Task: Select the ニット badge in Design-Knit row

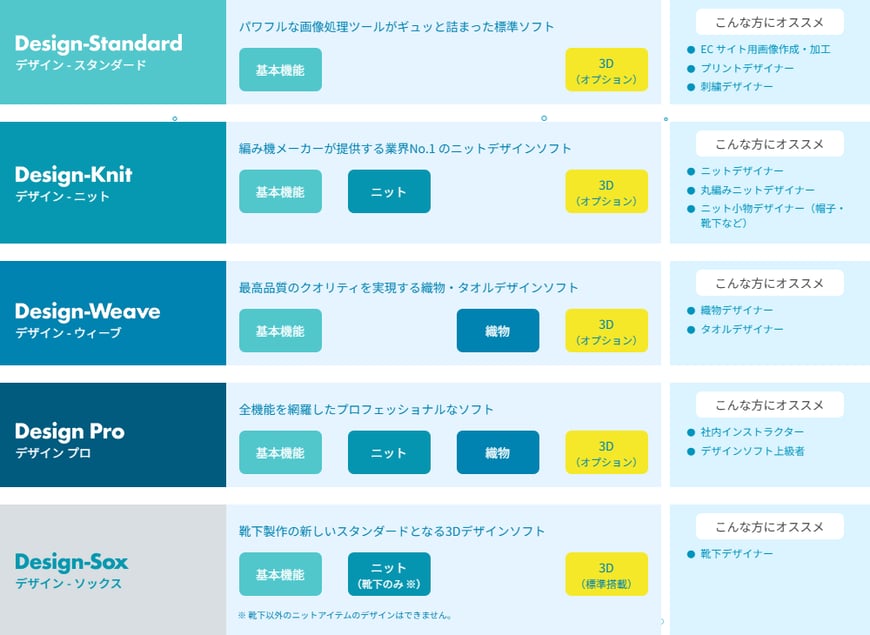Action: (389, 192)
